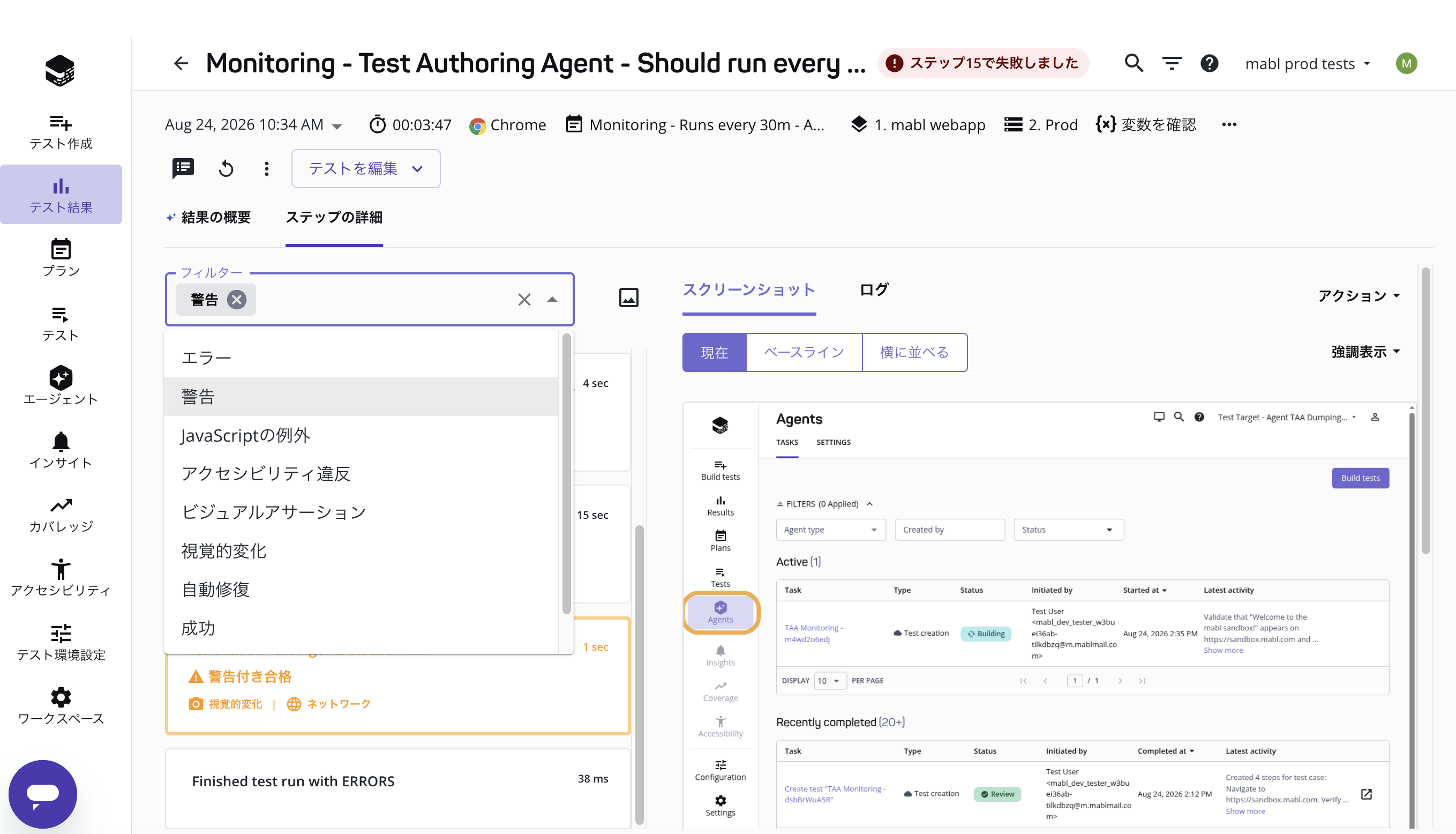Screen dimensions: 1456x834
Task: Select the Finished test run with ERRORS step
Action: (x=398, y=788)
